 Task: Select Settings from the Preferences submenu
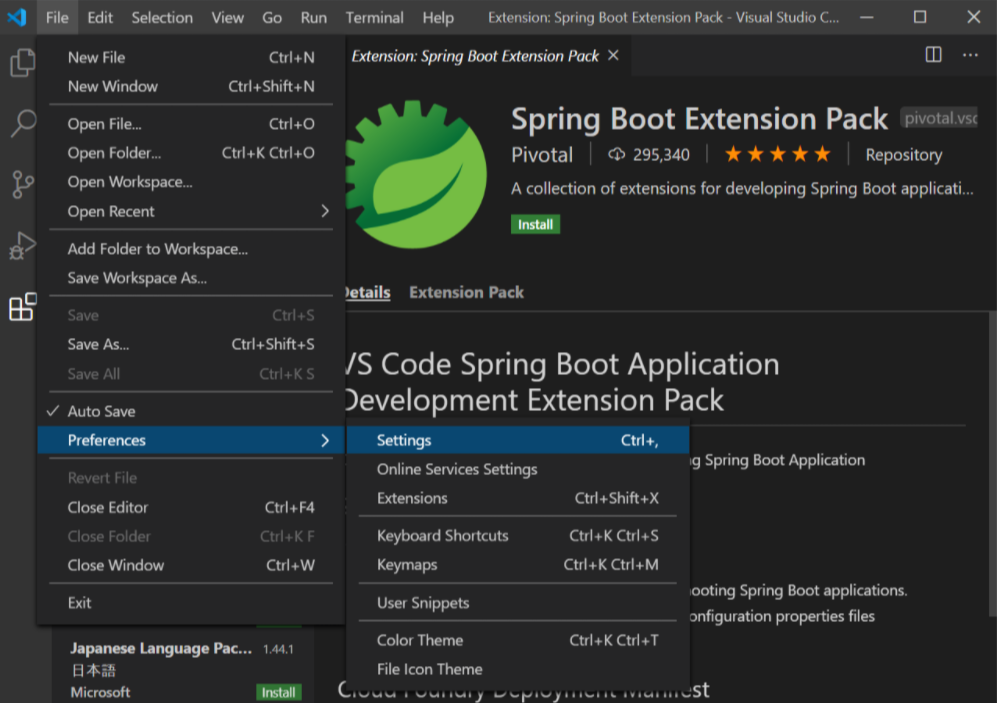tap(404, 440)
